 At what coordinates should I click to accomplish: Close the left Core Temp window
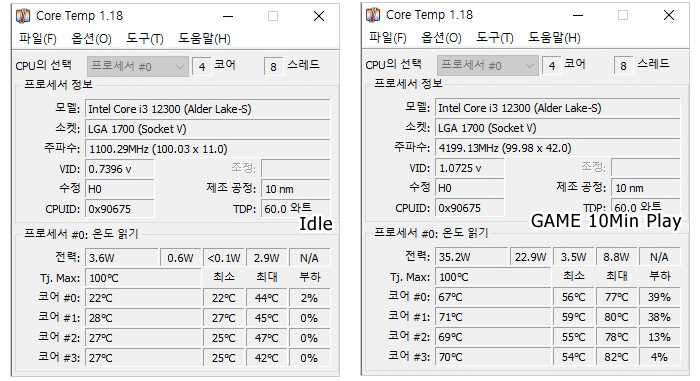[x=319, y=17]
